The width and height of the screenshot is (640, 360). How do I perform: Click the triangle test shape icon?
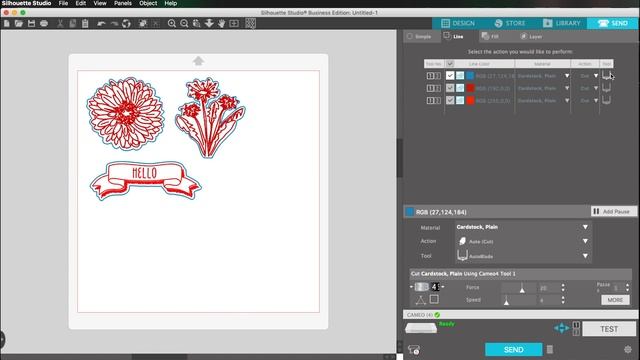coord(420,300)
